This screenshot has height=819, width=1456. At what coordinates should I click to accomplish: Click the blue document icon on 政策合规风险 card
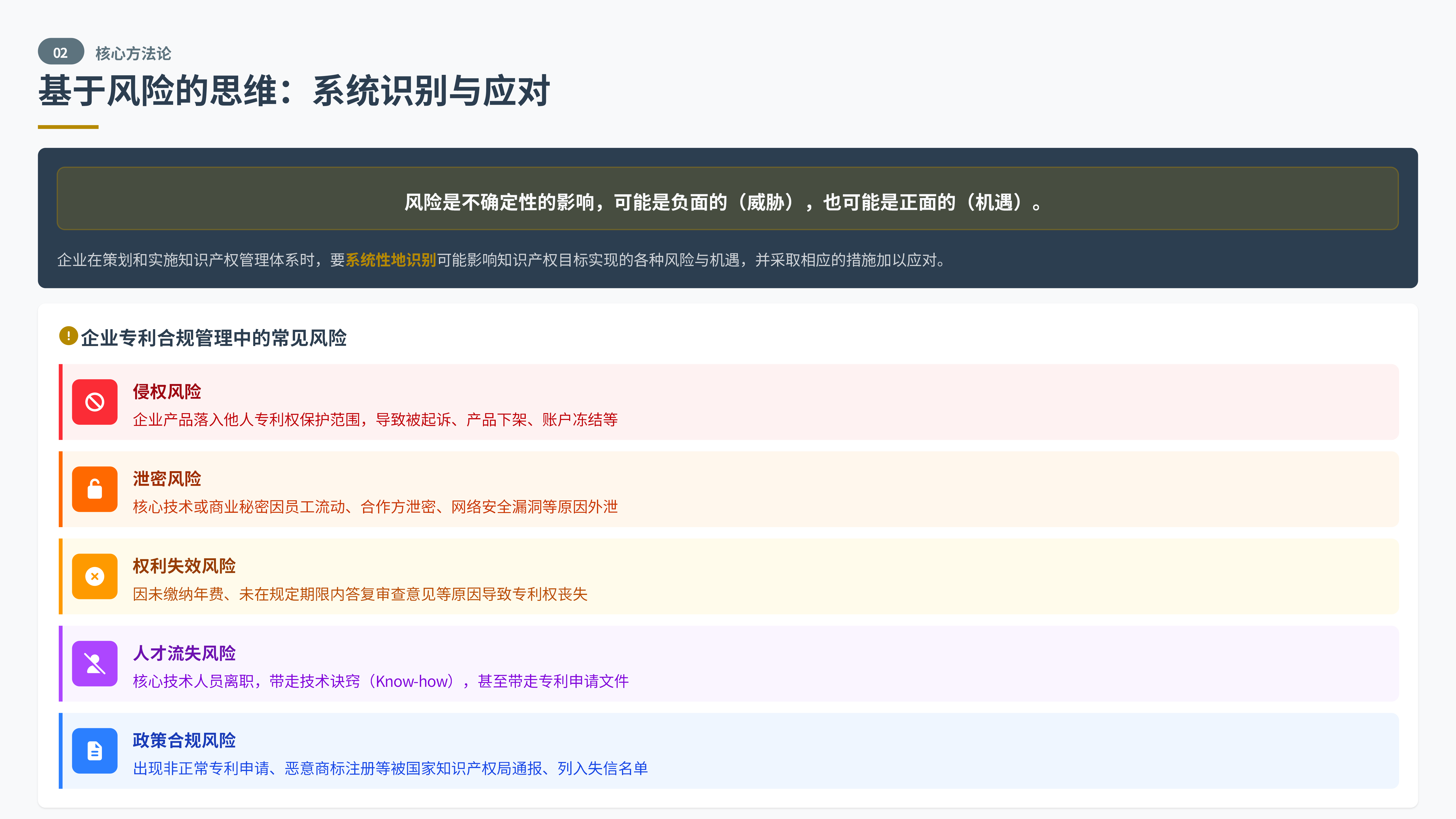(x=94, y=751)
